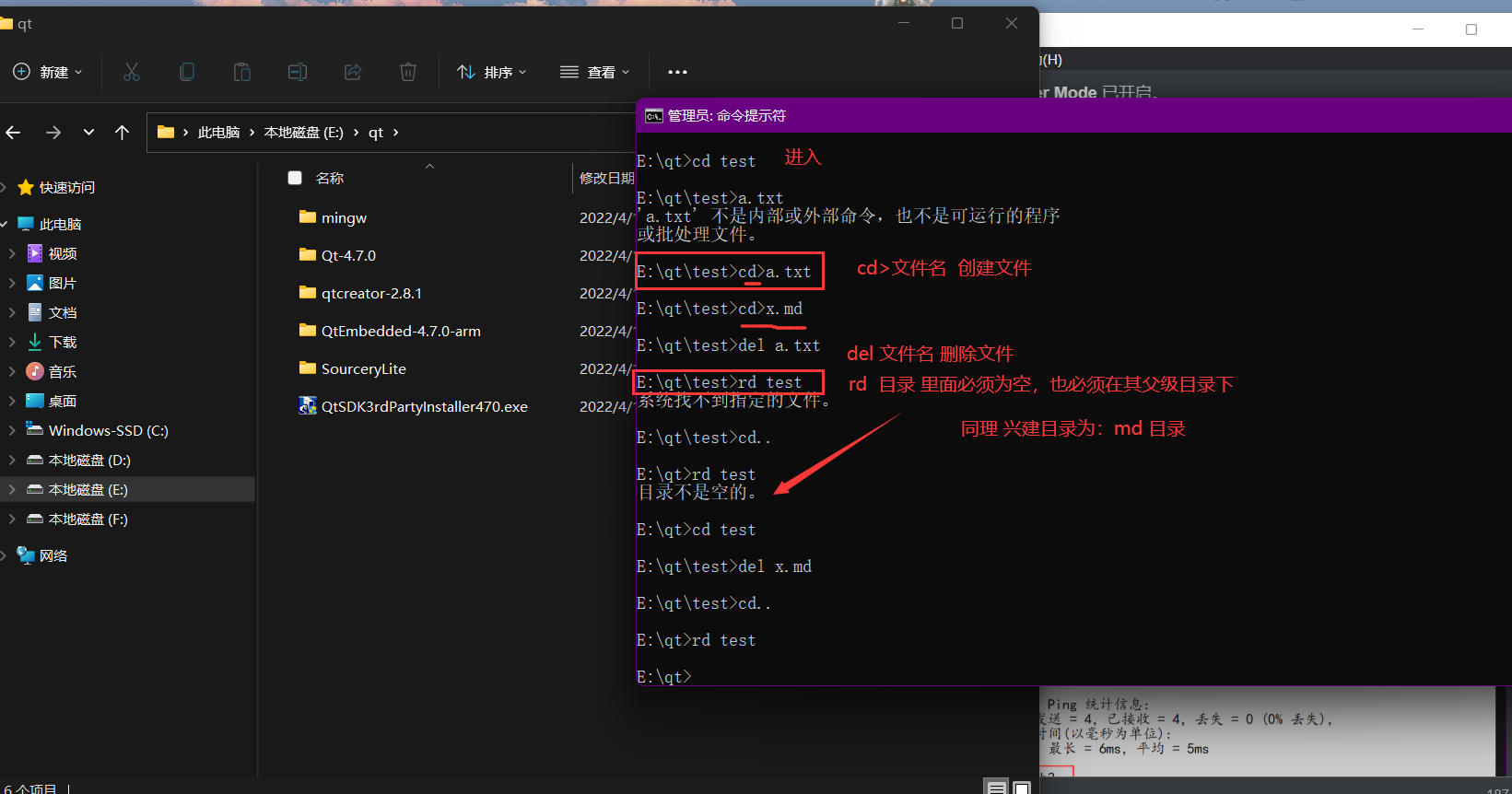This screenshot has height=794, width=1512.
Task: Open recent locations dropdown chevron
Action: [88, 133]
